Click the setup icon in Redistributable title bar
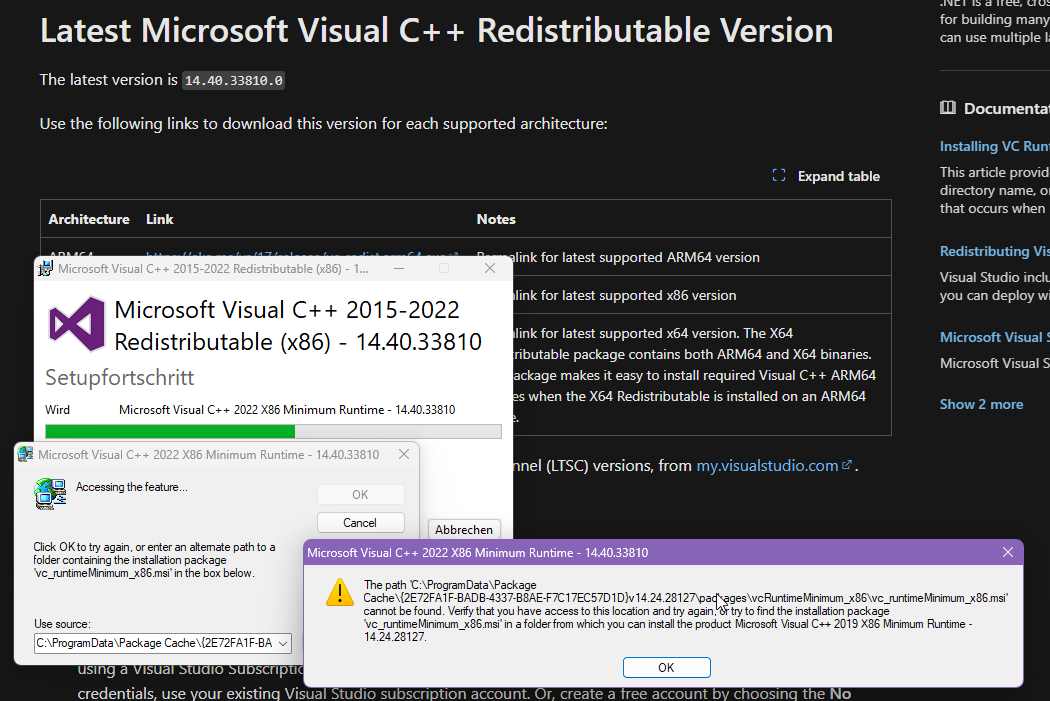This screenshot has height=701, width=1050. pyautogui.click(x=46, y=268)
